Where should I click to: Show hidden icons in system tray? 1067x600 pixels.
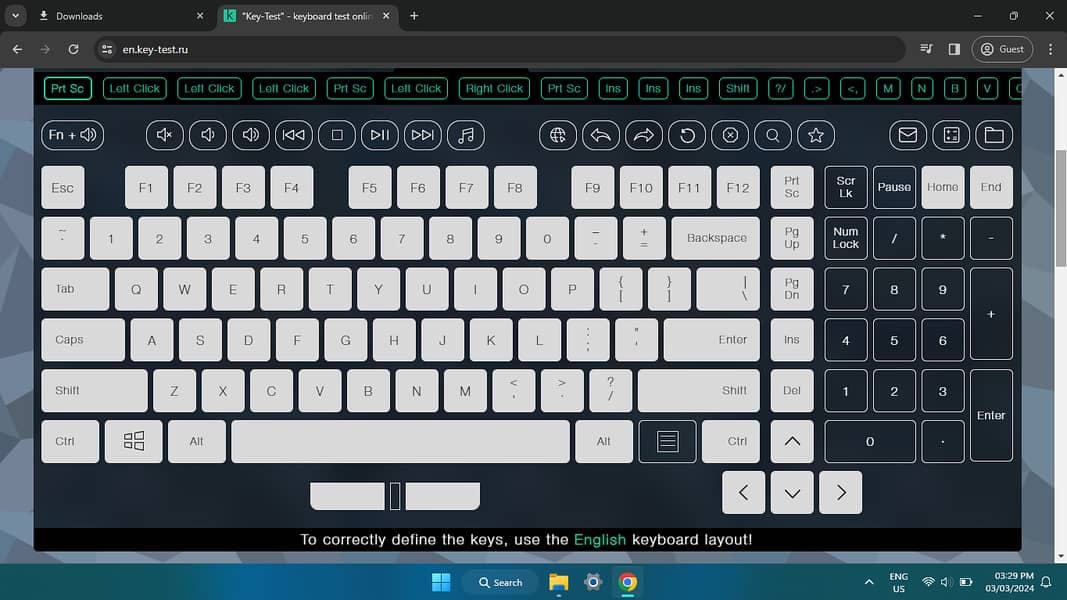coord(868,582)
